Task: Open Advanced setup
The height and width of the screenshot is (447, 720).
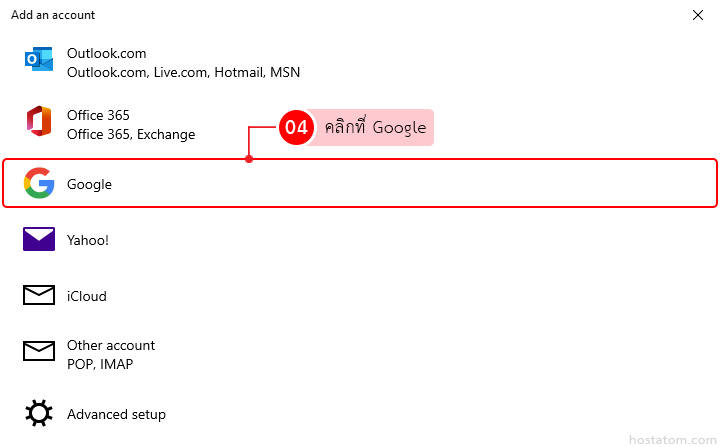Action: tap(116, 414)
